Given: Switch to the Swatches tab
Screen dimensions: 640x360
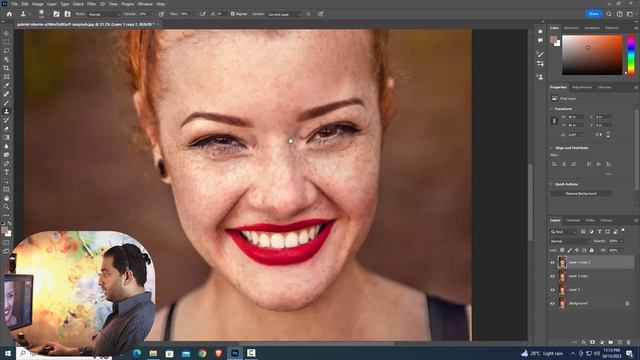Looking at the screenshot, I should point(571,28).
